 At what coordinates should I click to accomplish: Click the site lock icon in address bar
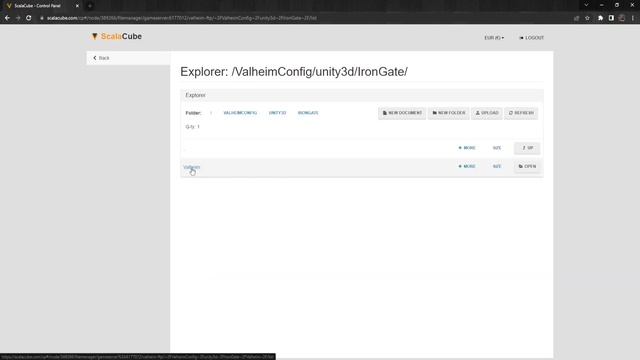[x=42, y=18]
